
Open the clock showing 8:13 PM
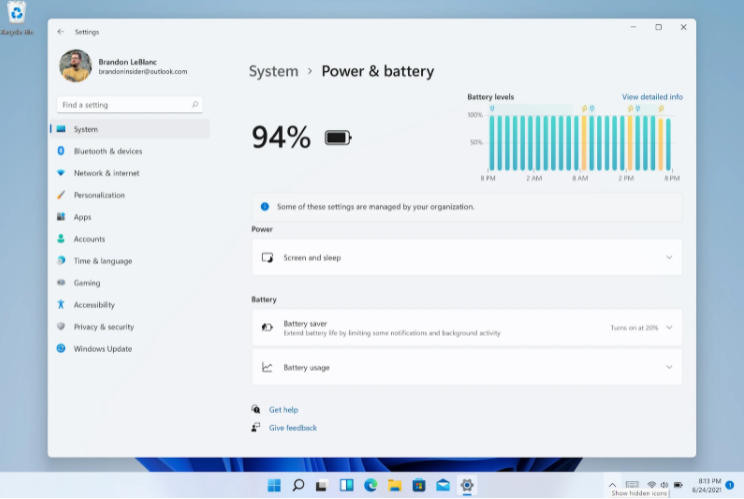706,485
